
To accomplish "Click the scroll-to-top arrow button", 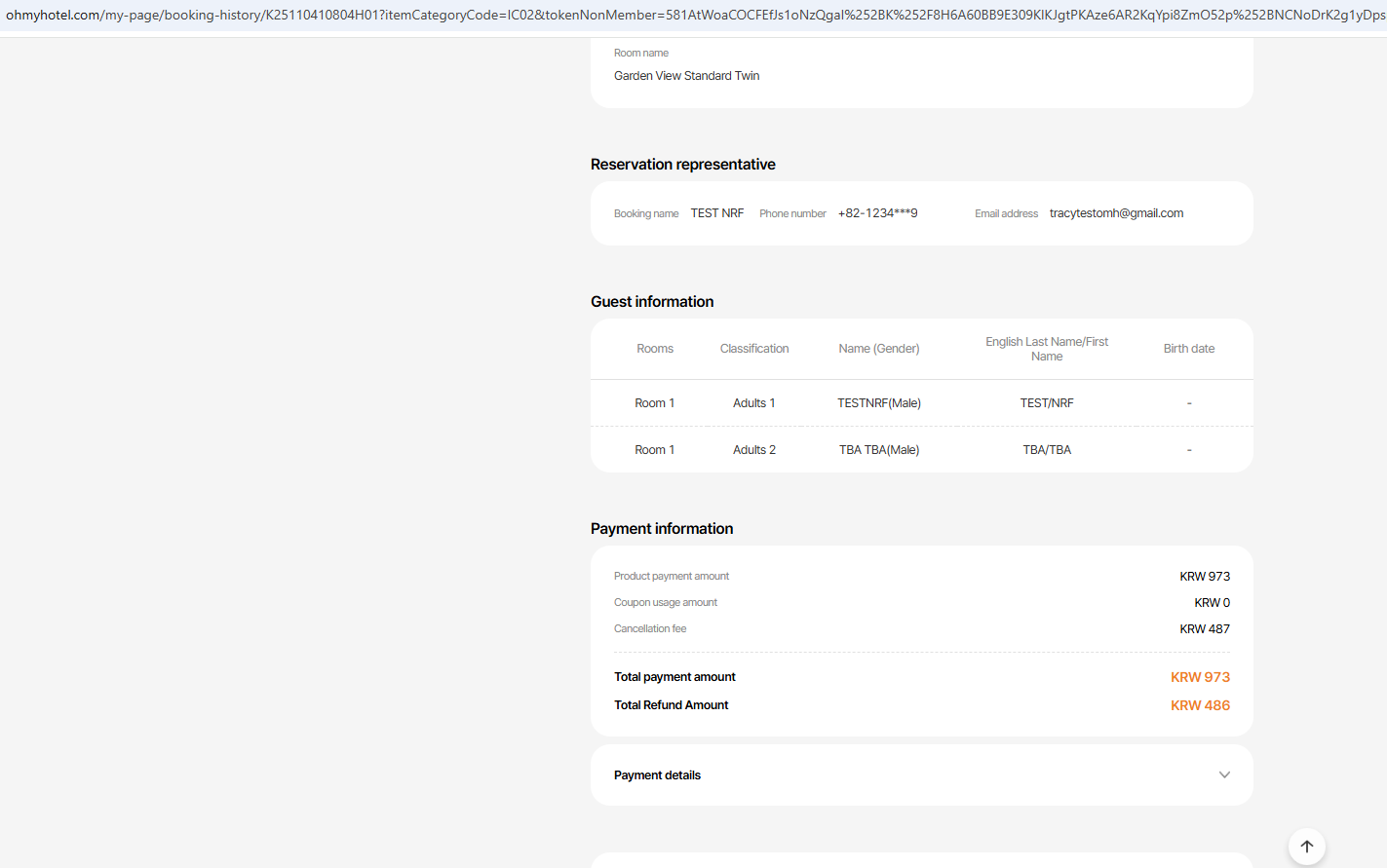I will tap(1306, 847).
